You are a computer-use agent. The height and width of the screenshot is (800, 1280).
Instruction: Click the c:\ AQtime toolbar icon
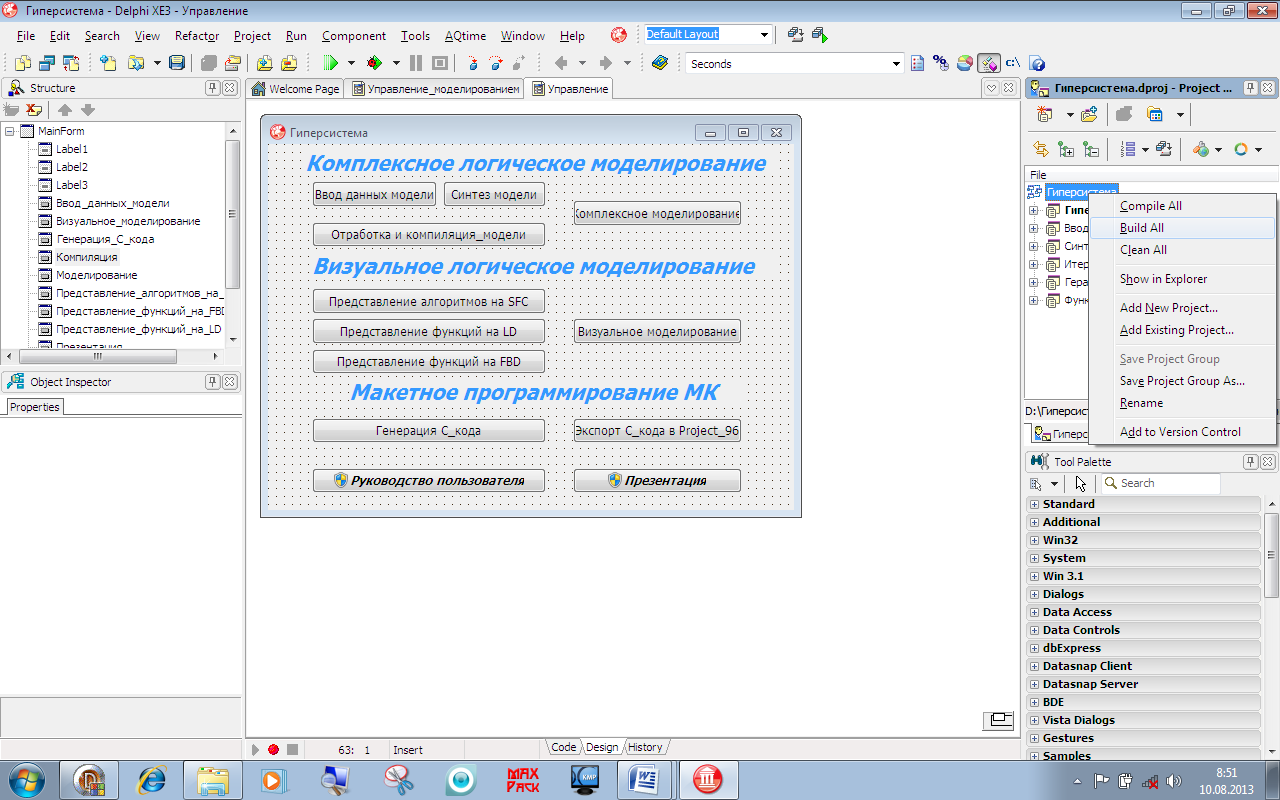pyautogui.click(x=1013, y=63)
